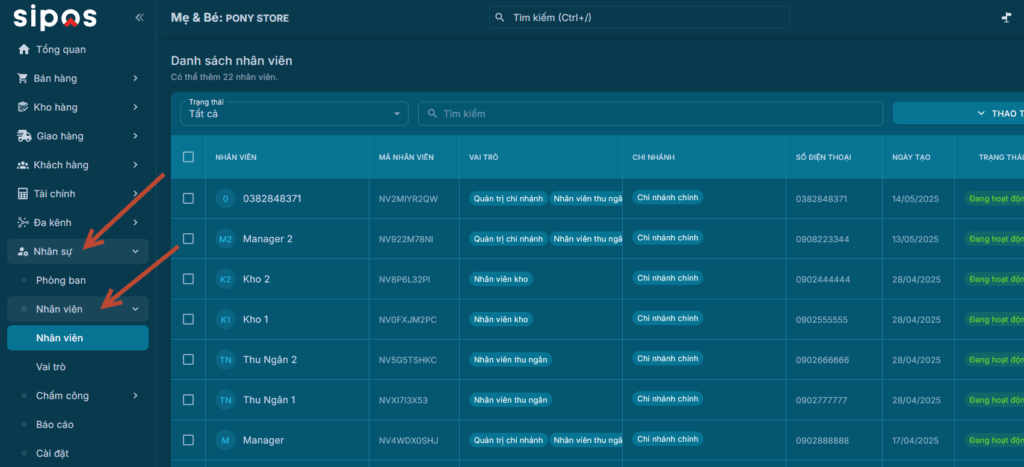Expand Bán hàng submenu chevron
Viewport: 1024px width, 467px height.
click(135, 78)
